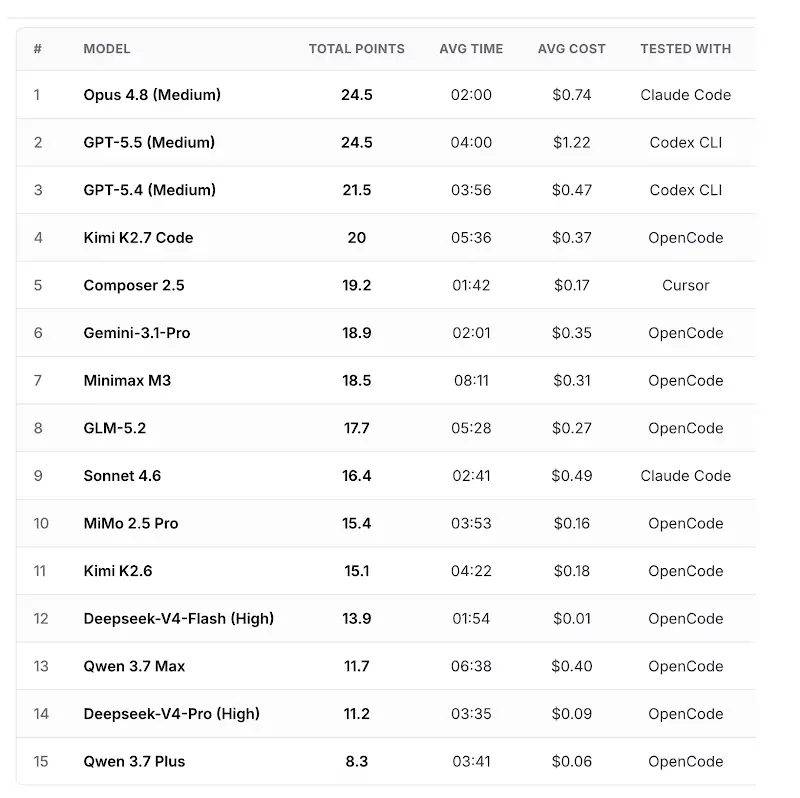
Task: Click the MODEL column header
Action: [107, 49]
